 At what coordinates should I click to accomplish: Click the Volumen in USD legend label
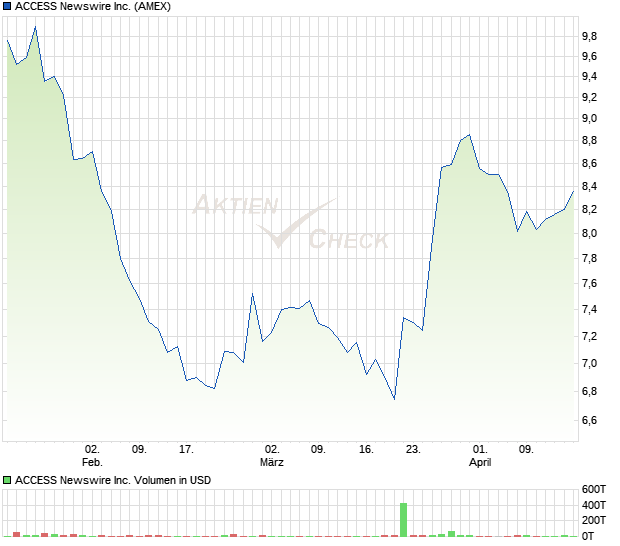coord(113,480)
